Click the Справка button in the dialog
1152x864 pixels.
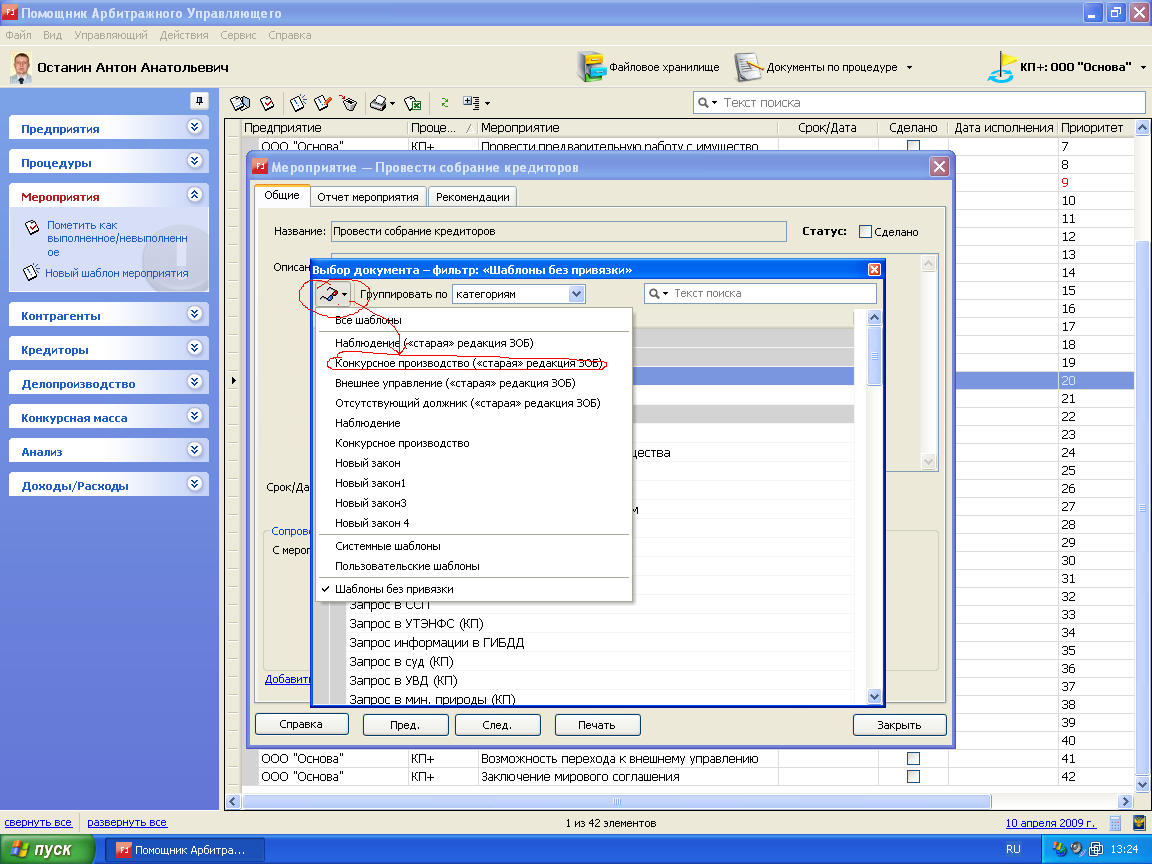301,724
